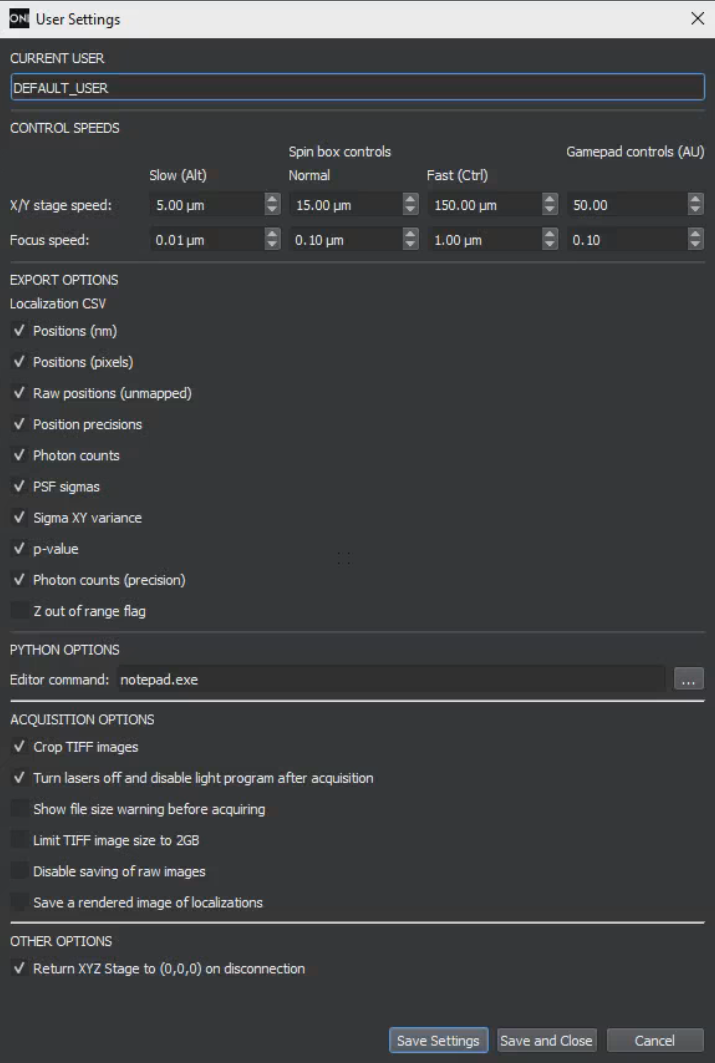This screenshot has height=1063, width=715.
Task: Disable the Photon counts export
Action: click(x=19, y=455)
